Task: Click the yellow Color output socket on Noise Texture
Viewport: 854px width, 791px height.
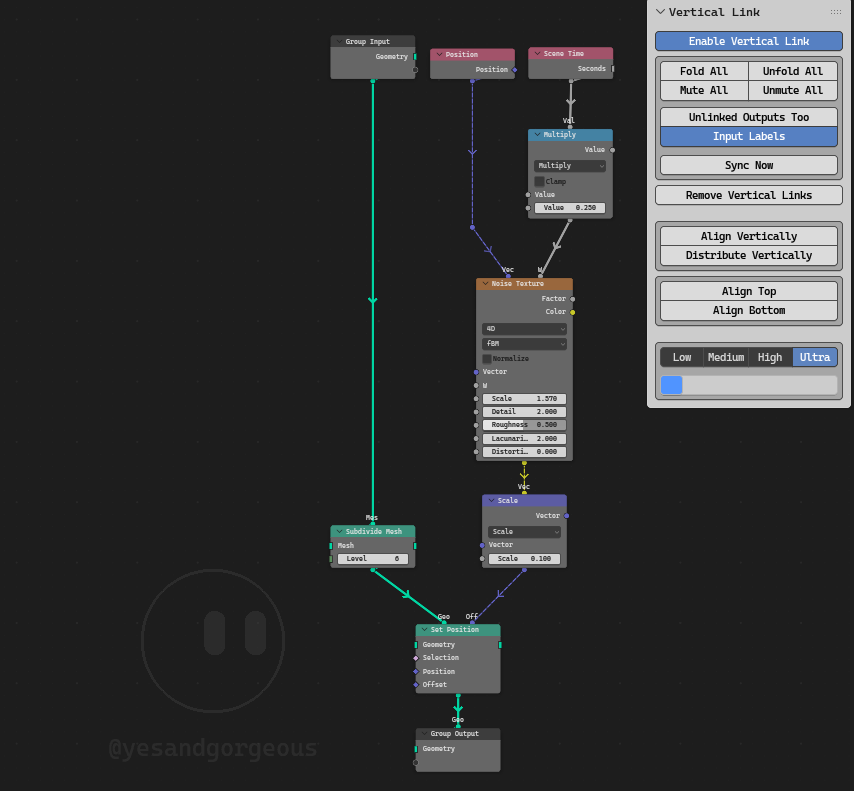Action: click(x=572, y=312)
